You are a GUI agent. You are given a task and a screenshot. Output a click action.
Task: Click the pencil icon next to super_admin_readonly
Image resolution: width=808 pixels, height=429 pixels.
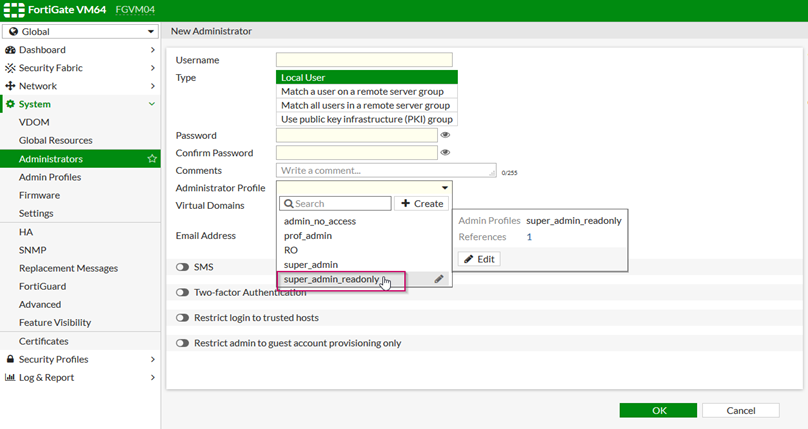439,280
